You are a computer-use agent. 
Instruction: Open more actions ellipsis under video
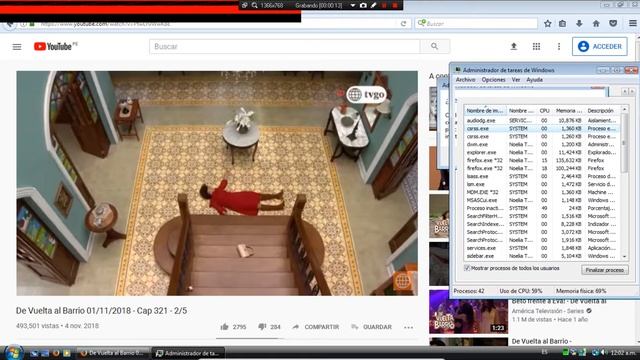click(x=408, y=327)
